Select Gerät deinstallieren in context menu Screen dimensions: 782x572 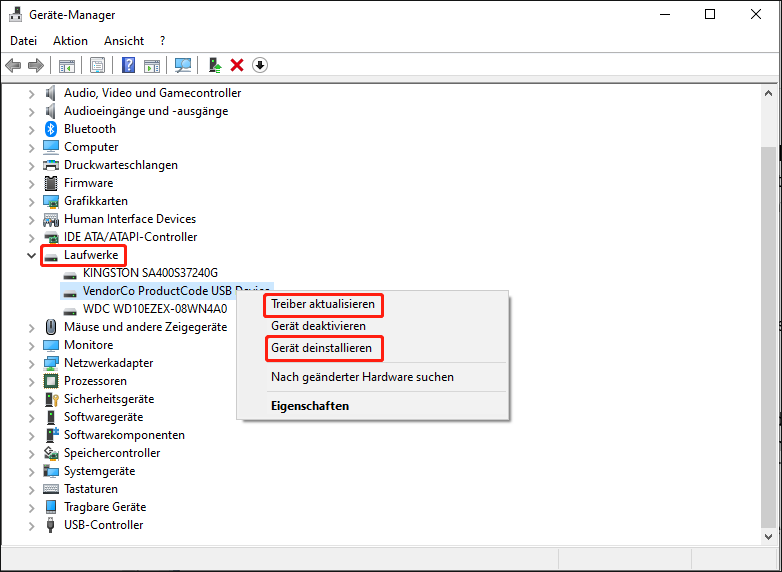321,349
